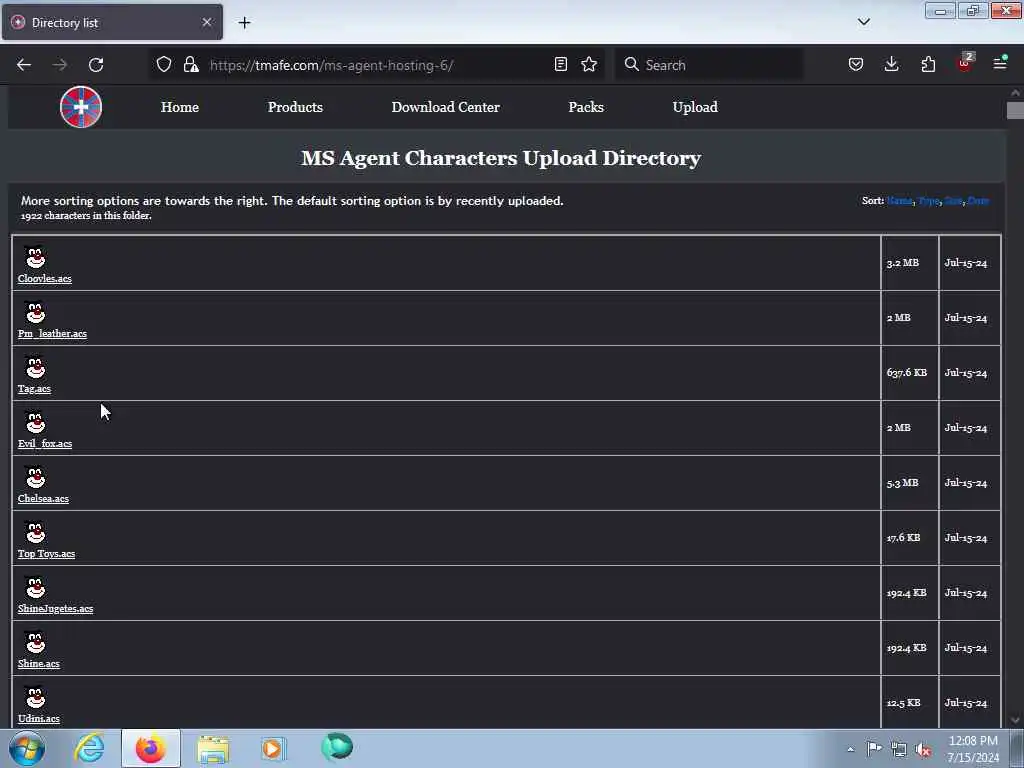Open the shield tracking protection icon
The width and height of the screenshot is (1024, 768).
point(164,64)
